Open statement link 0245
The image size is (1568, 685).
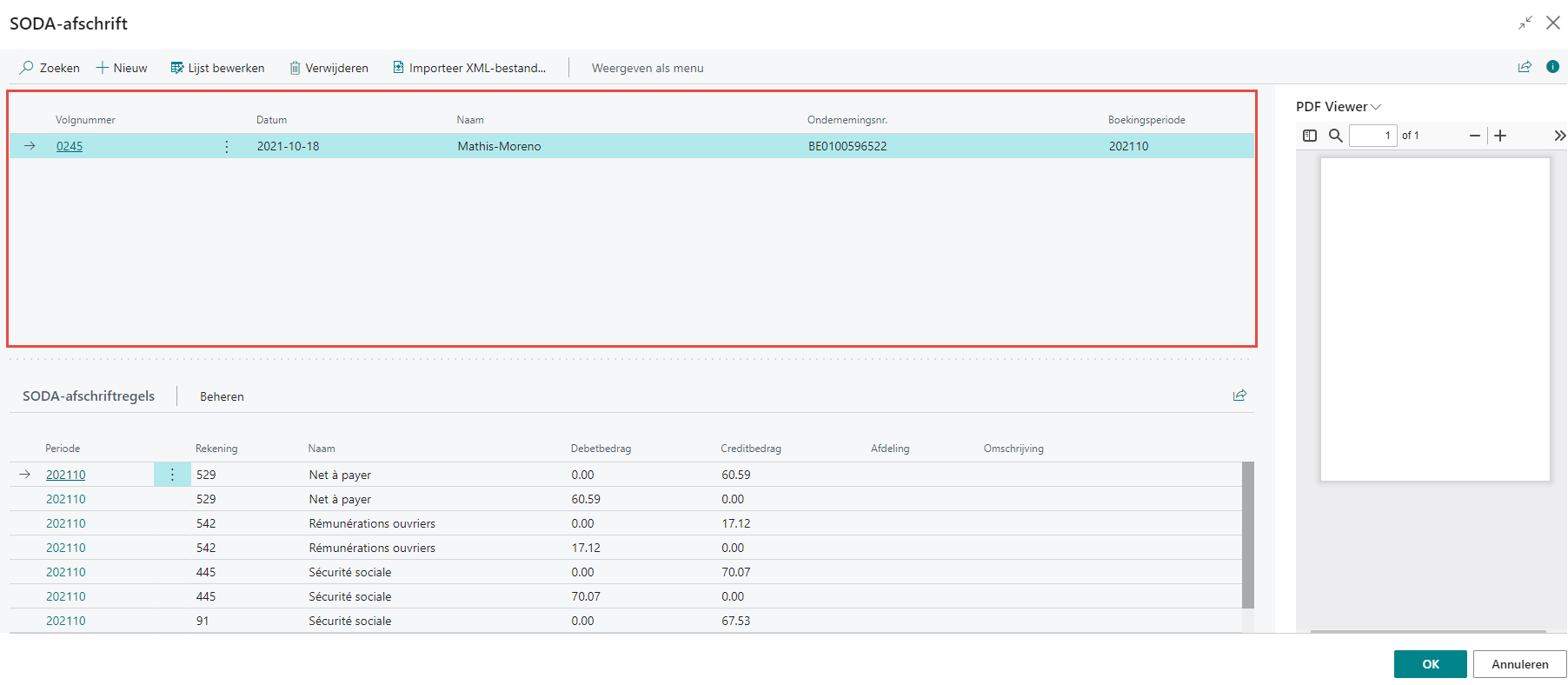pyautogui.click(x=70, y=146)
